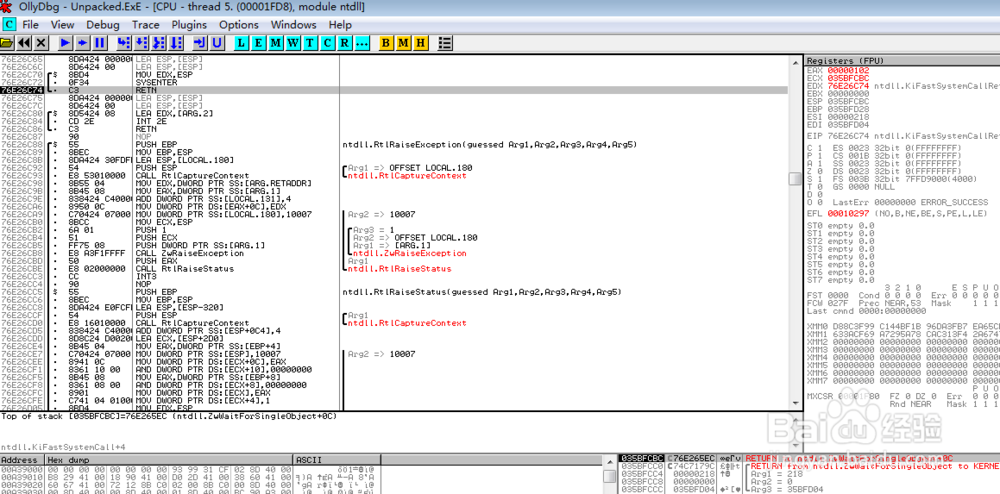
Task: Open the Windows menu
Action: pyautogui.click(x=293, y=25)
